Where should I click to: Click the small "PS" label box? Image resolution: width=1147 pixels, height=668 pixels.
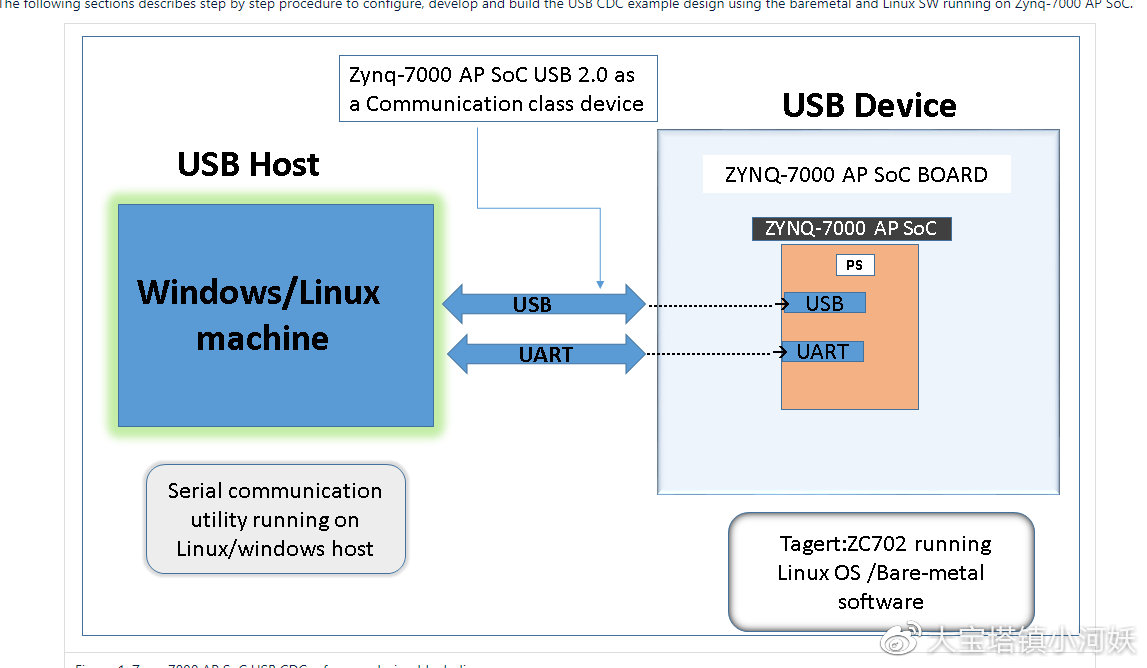pos(855,265)
